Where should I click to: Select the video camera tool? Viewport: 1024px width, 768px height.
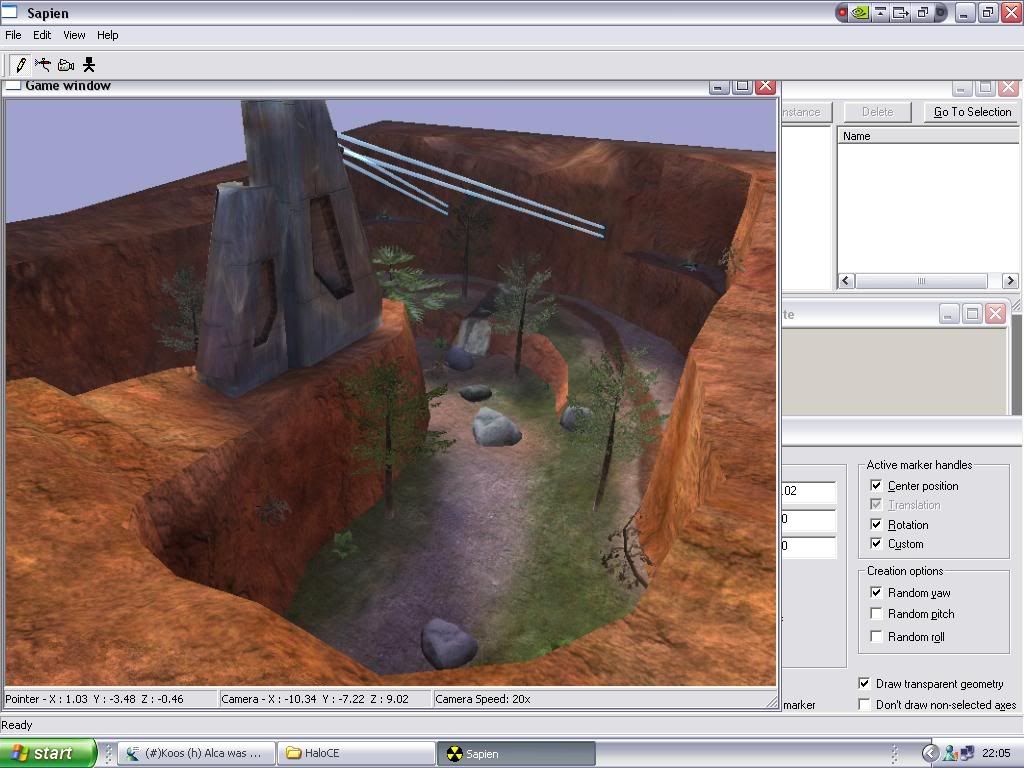tap(66, 65)
